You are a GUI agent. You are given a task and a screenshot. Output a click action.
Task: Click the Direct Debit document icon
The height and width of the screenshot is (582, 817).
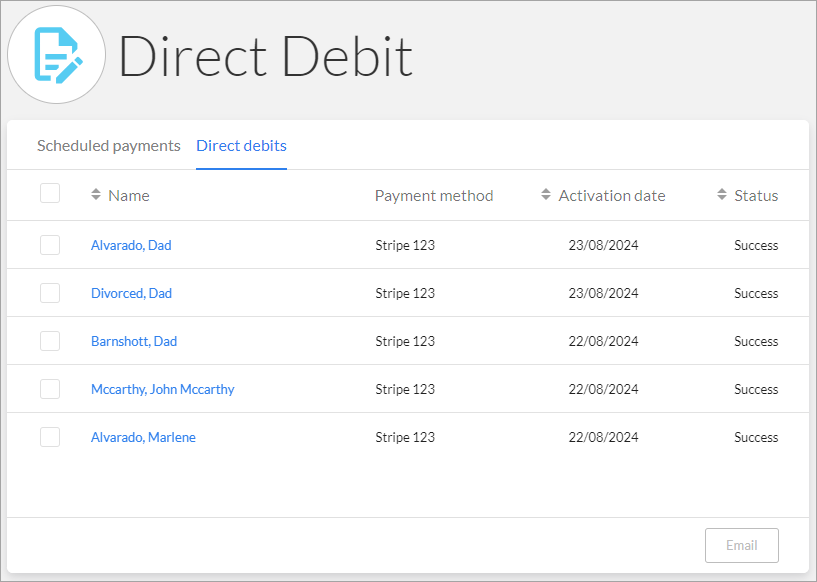(57, 55)
